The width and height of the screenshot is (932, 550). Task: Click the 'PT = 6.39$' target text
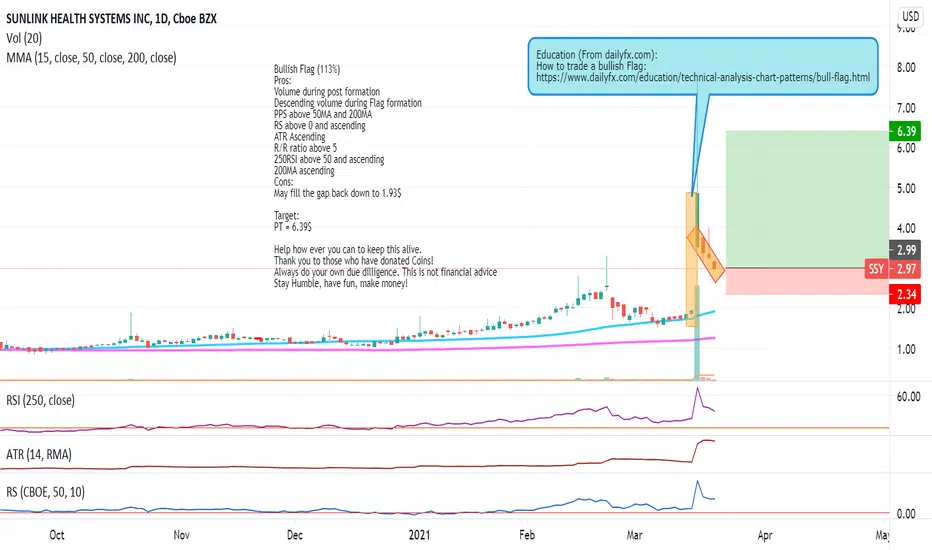click(x=292, y=227)
